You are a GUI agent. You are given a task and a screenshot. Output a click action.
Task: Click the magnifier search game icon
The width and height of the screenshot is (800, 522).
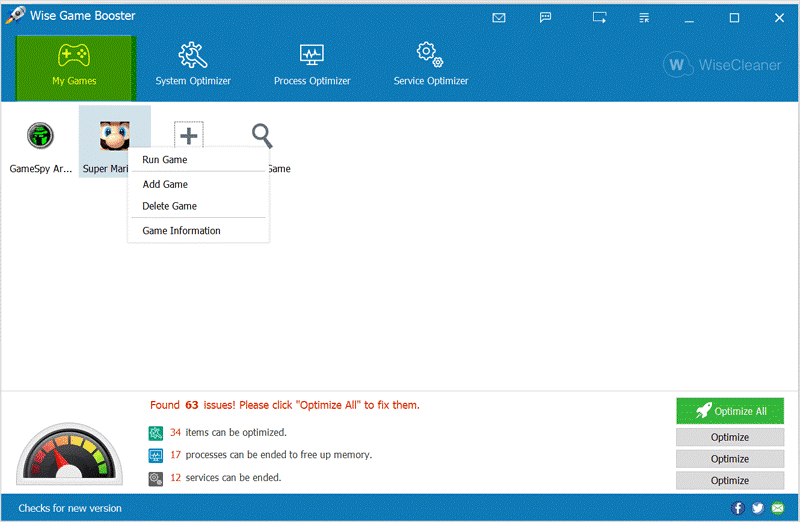pyautogui.click(x=262, y=136)
